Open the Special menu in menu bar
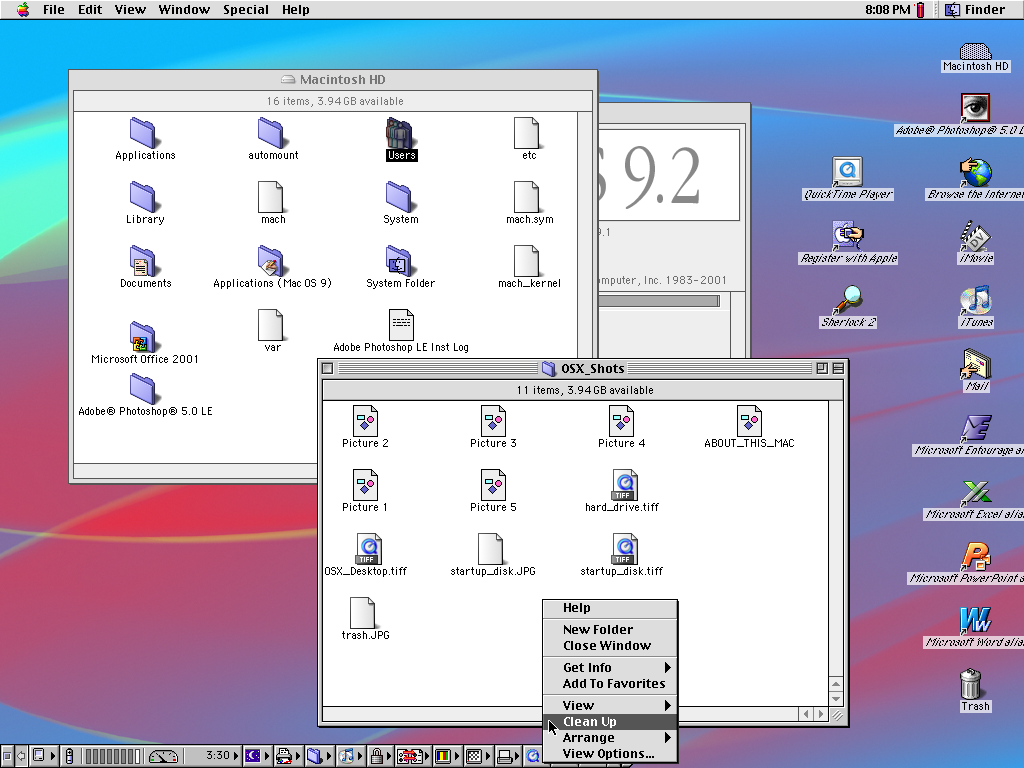 click(x=245, y=10)
